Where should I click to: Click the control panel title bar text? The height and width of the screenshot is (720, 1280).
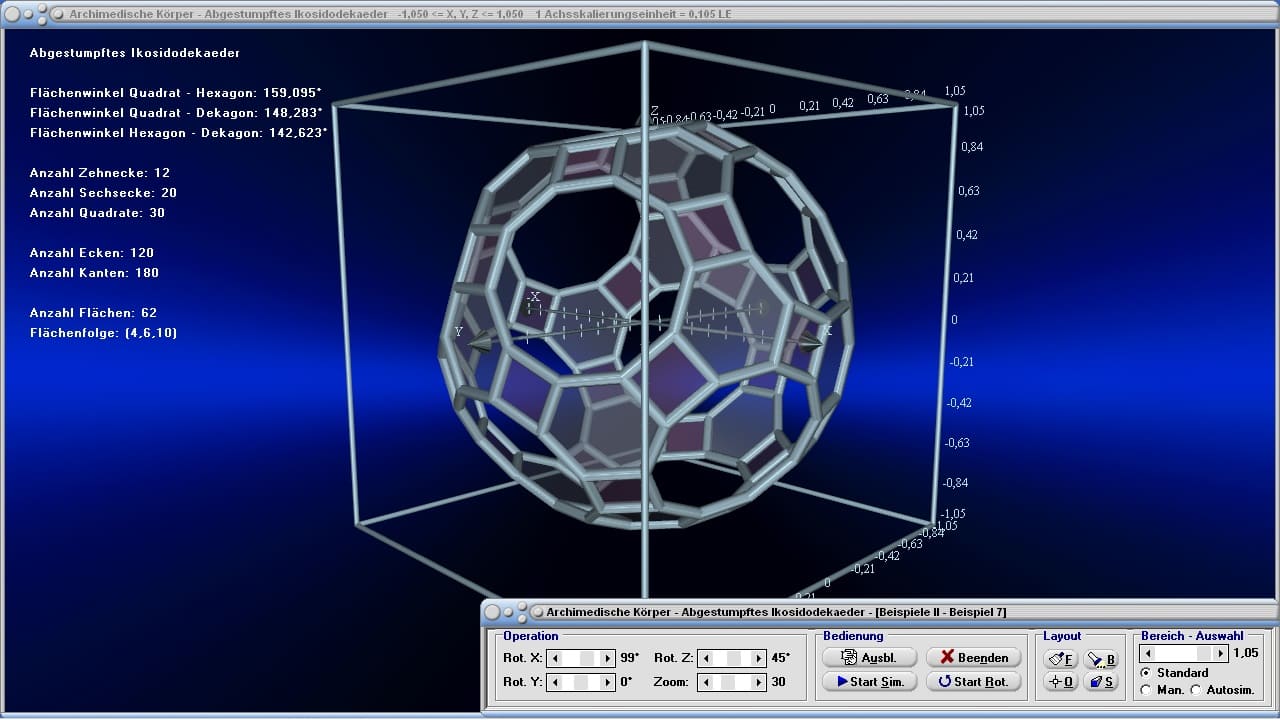[776, 611]
